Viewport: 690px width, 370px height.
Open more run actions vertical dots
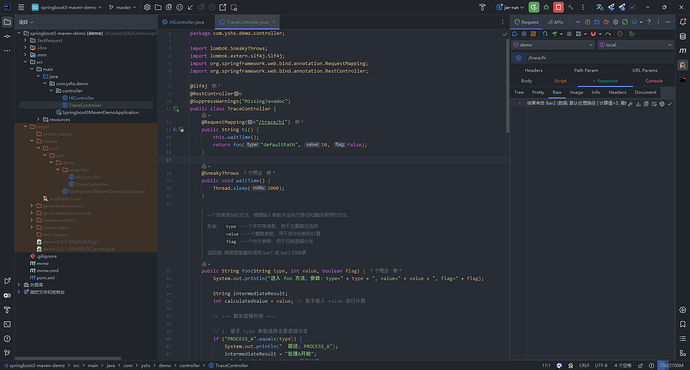point(583,7)
